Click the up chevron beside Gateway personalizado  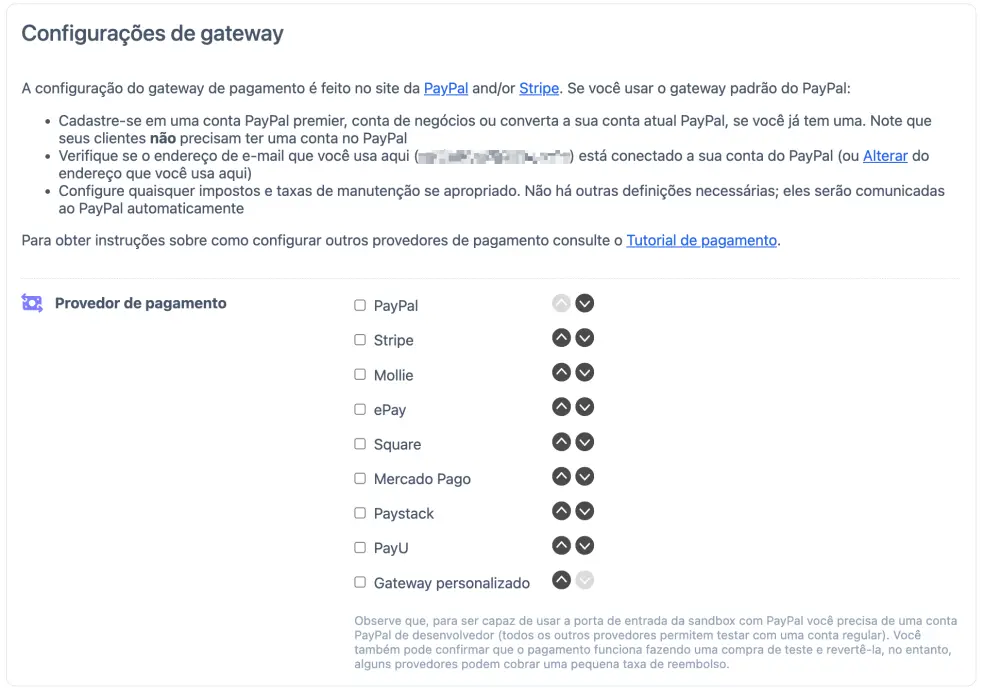561,581
